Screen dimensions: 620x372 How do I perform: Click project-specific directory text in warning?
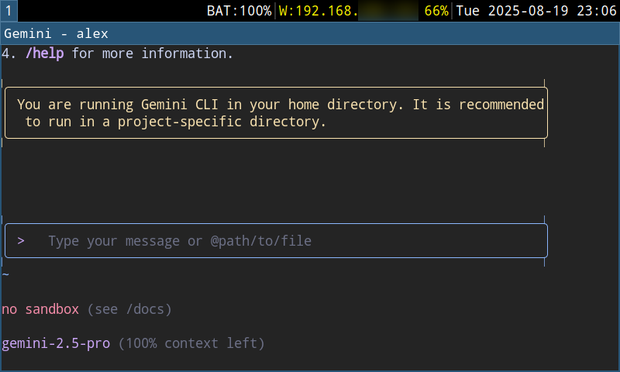pyautogui.click(x=221, y=122)
